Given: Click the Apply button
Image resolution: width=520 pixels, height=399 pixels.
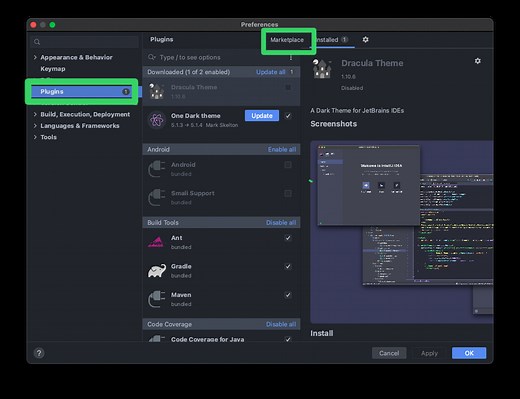Looking at the screenshot, I should coord(429,353).
